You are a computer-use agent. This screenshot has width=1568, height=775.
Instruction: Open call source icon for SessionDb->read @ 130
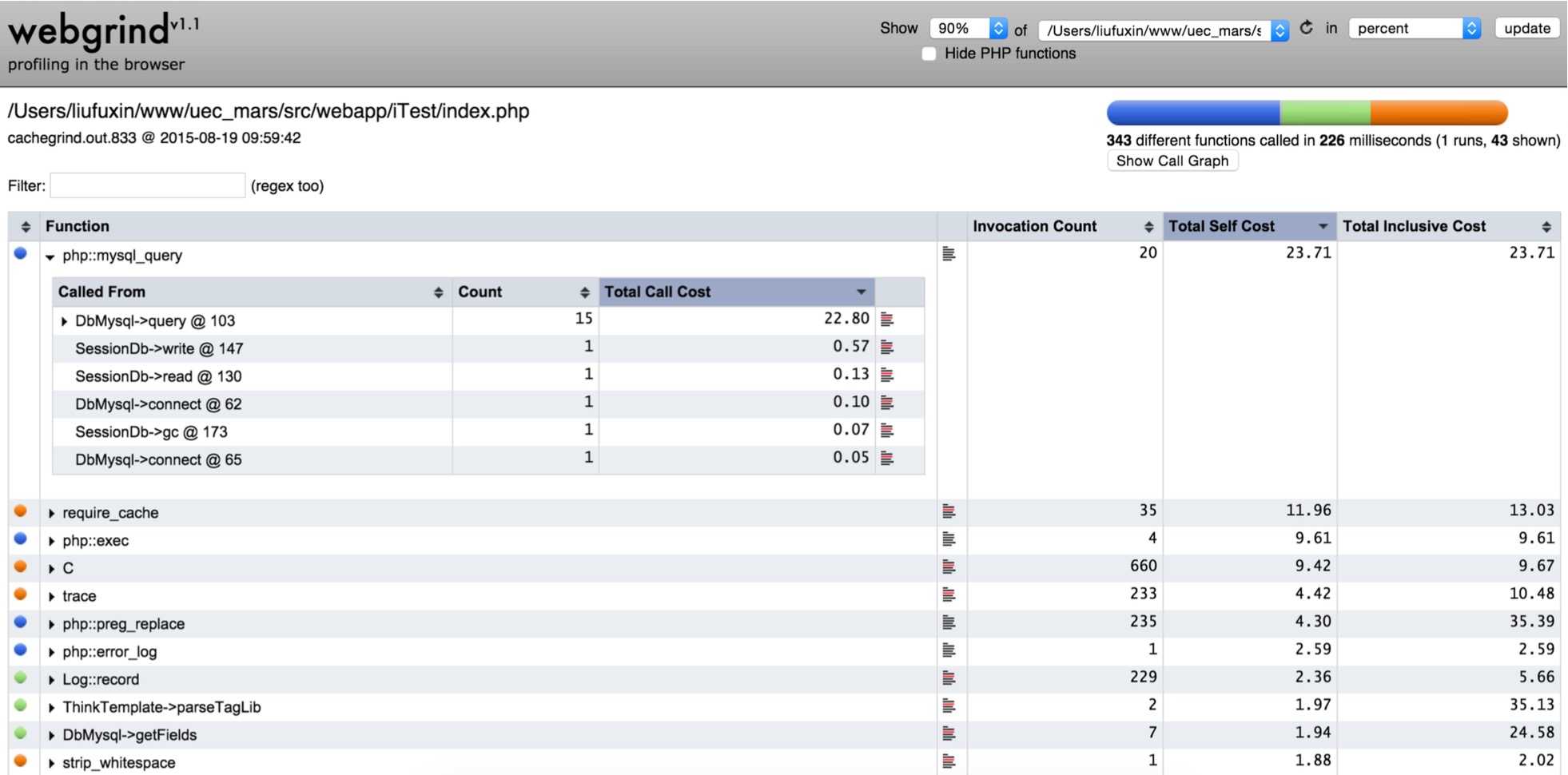click(887, 375)
